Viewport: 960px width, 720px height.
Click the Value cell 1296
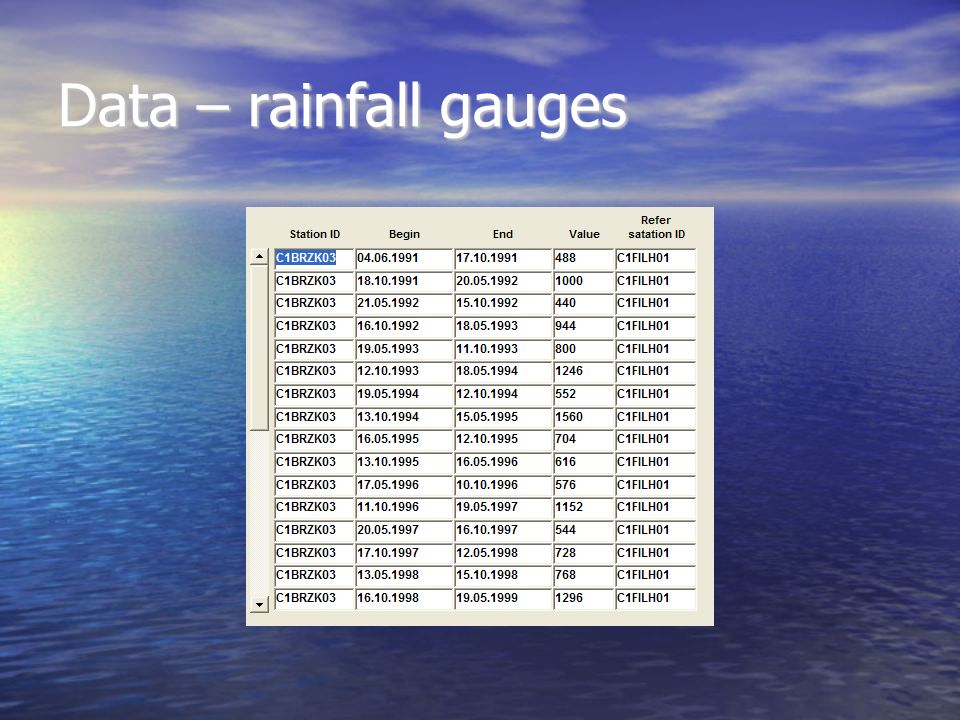[x=583, y=598]
